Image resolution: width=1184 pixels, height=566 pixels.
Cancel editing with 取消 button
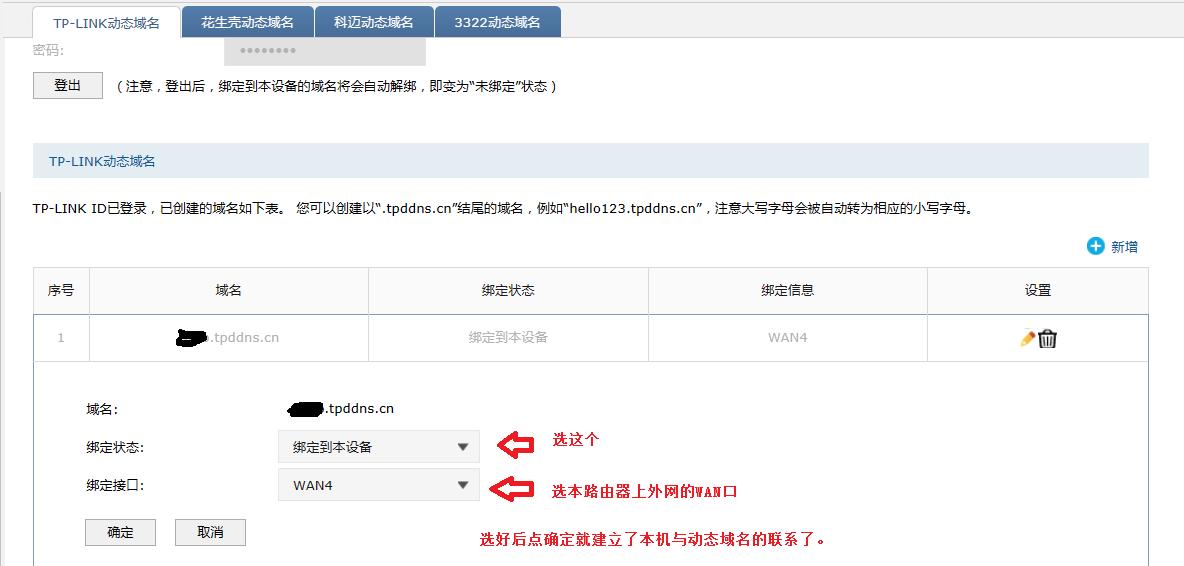[x=210, y=532]
